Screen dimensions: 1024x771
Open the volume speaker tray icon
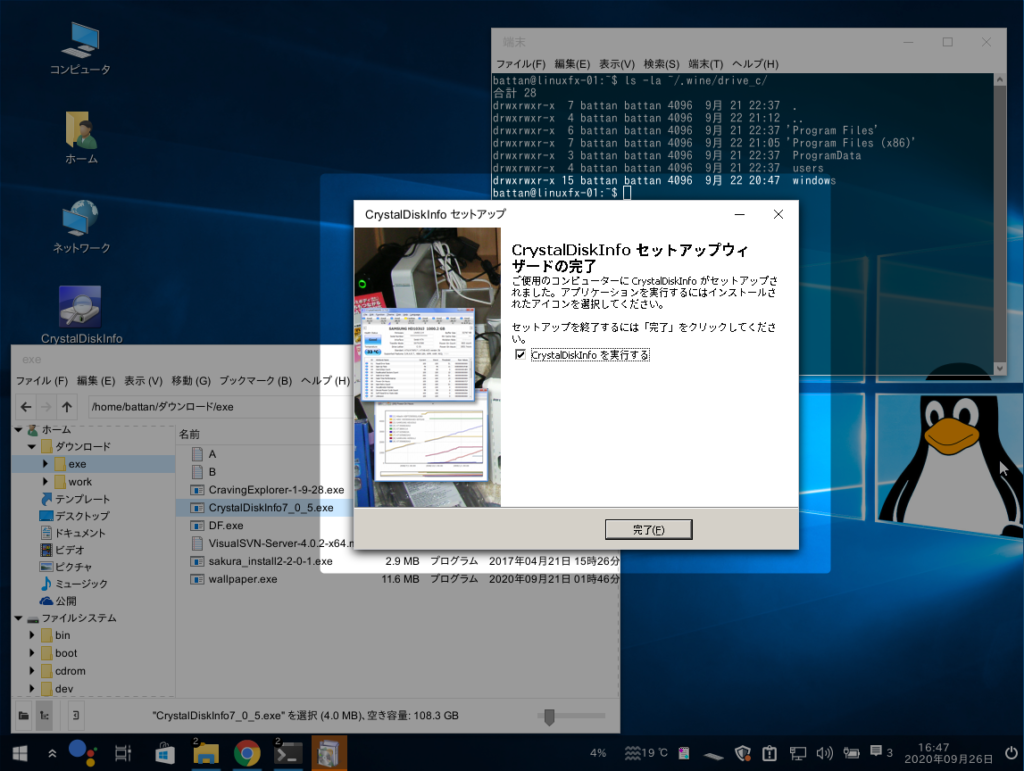click(824, 753)
